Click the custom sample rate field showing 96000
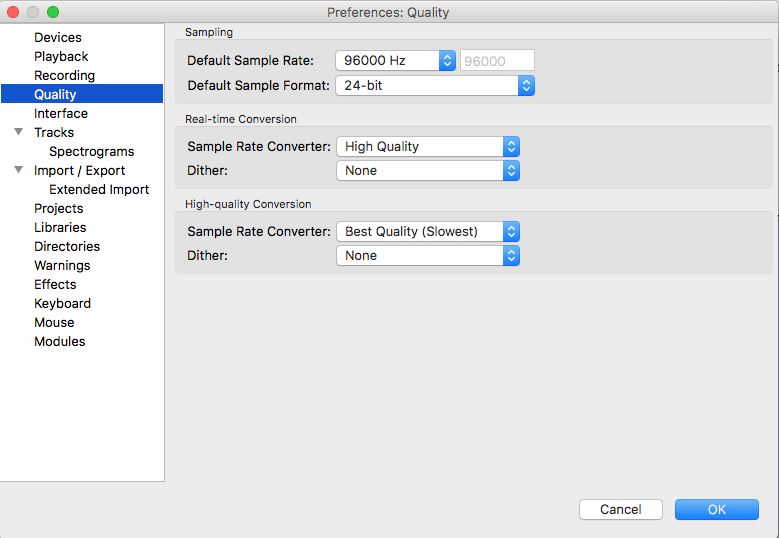779x538 pixels. (x=497, y=61)
